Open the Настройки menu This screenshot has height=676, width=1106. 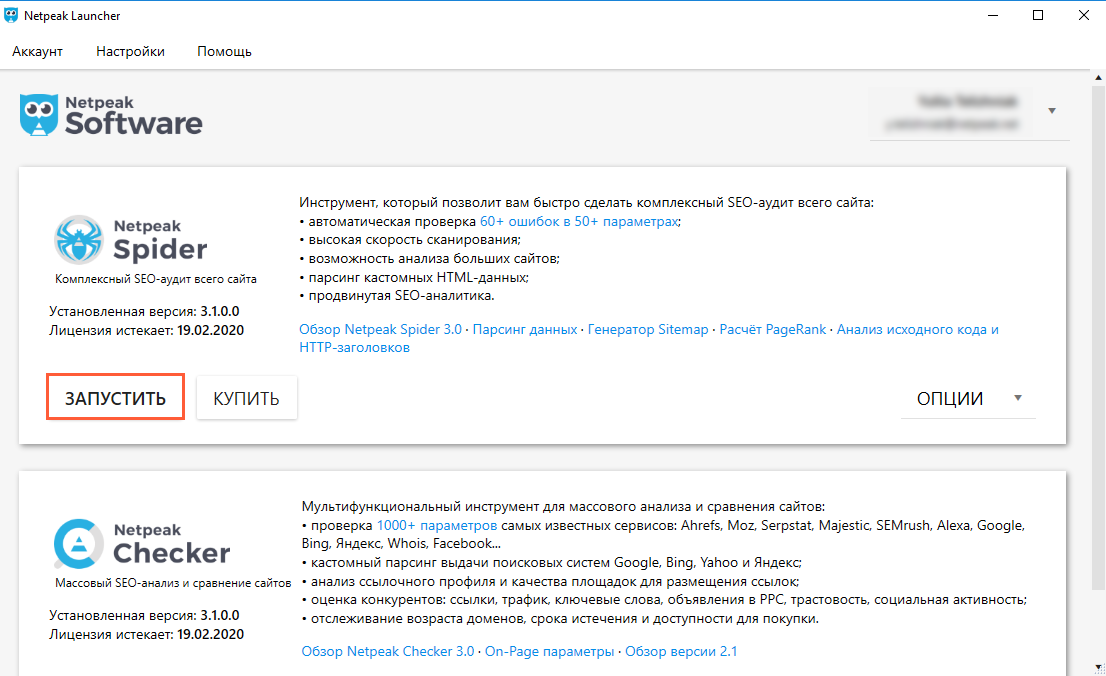[x=130, y=52]
